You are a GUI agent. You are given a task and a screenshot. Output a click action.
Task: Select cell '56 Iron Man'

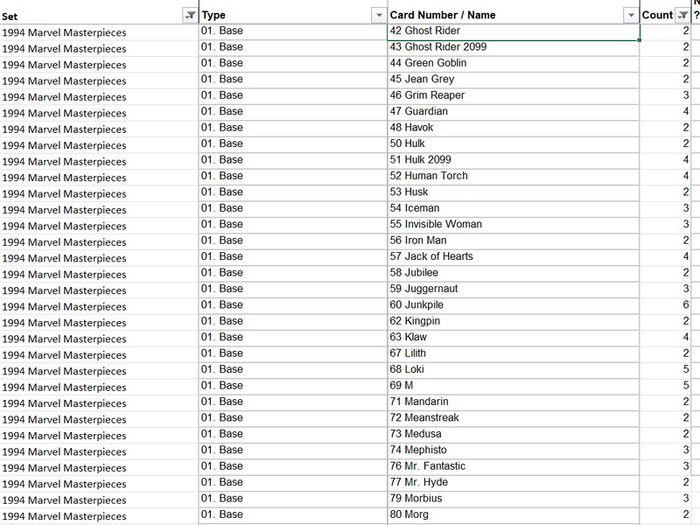pos(513,241)
